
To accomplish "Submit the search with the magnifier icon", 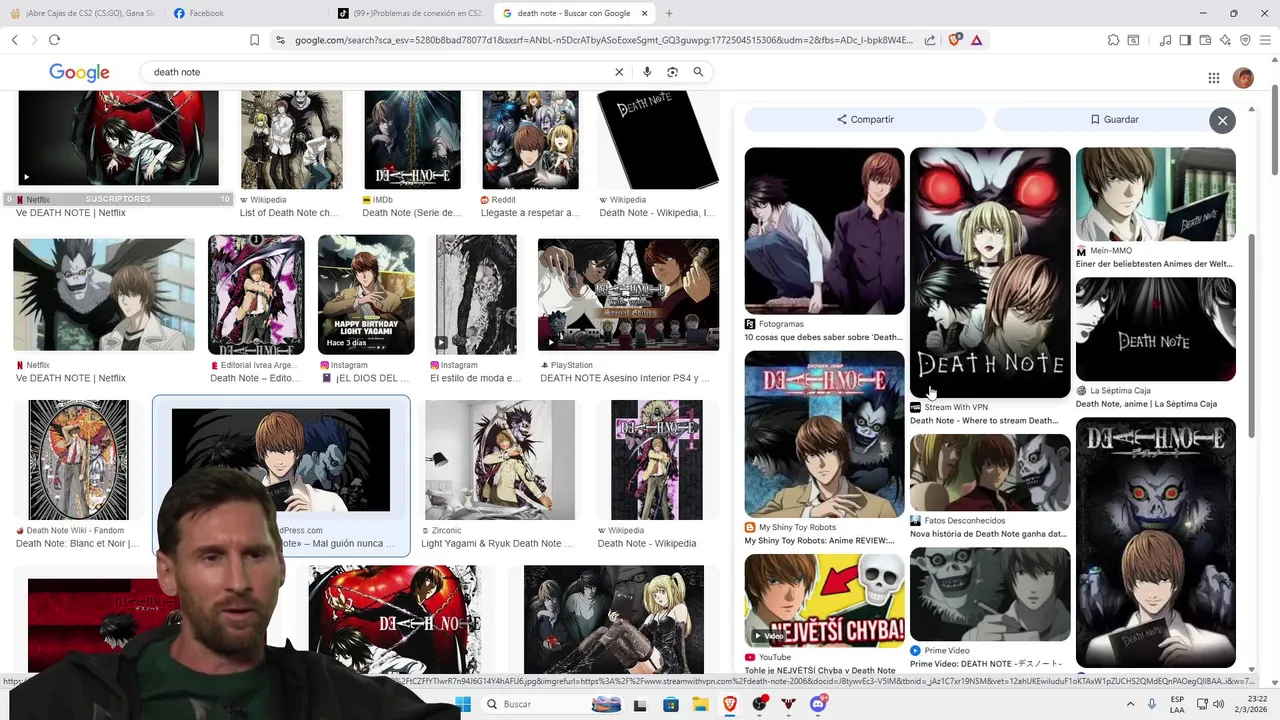I will (698, 72).
